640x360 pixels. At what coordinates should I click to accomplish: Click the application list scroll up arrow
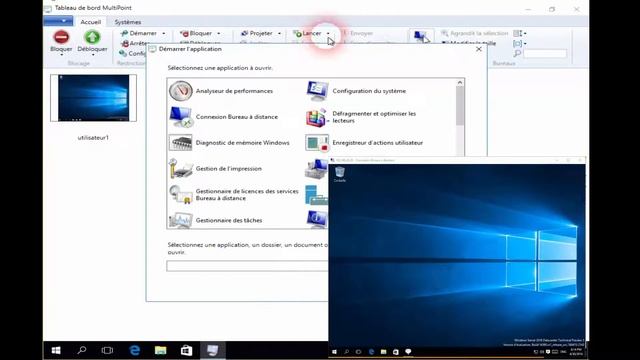click(460, 82)
